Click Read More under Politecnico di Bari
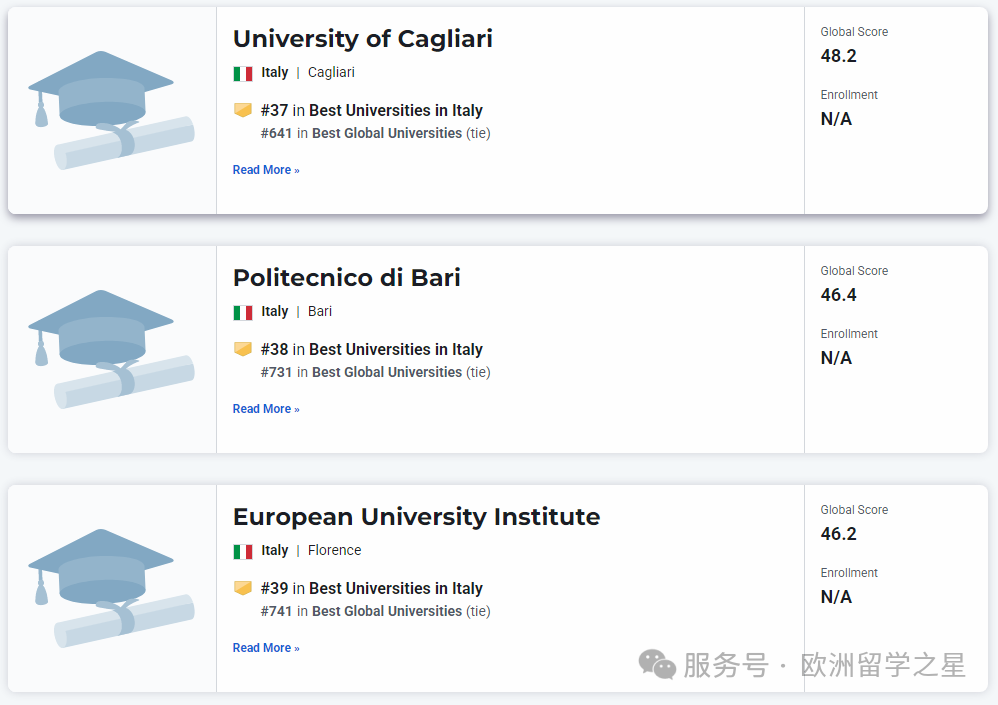The height and width of the screenshot is (705, 998). tap(266, 409)
